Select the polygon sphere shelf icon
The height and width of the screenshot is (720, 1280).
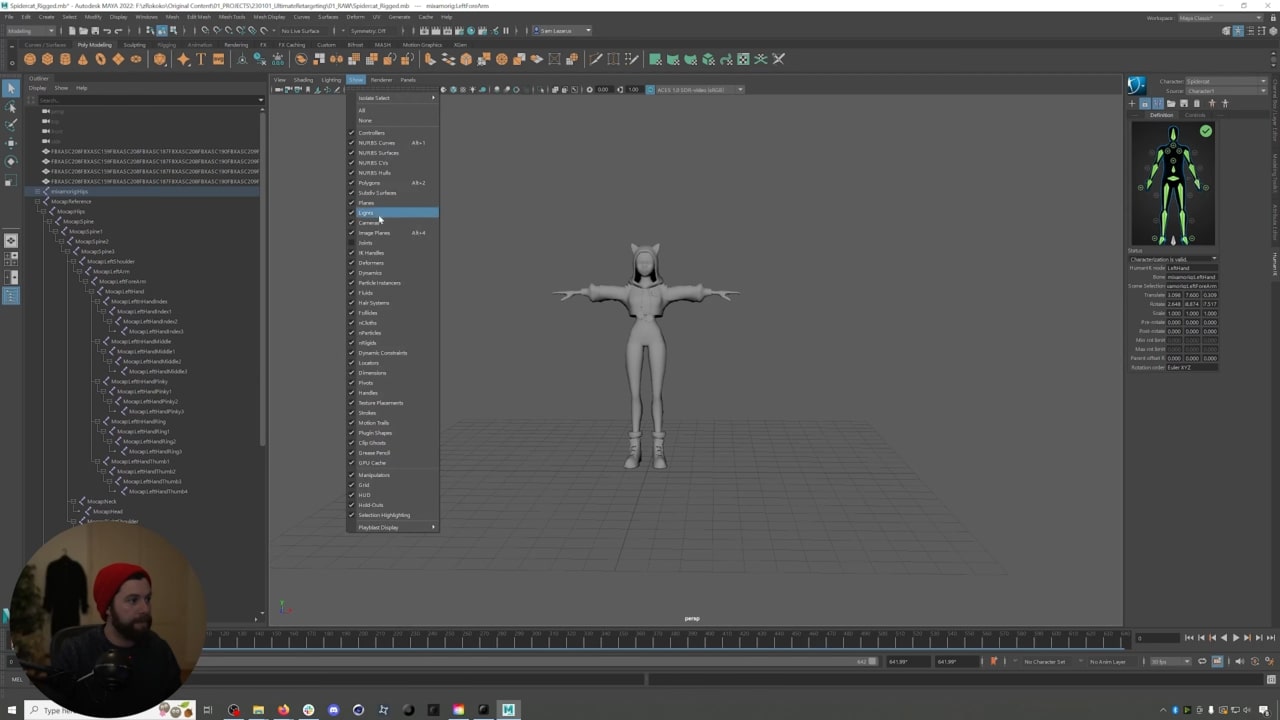pos(30,59)
